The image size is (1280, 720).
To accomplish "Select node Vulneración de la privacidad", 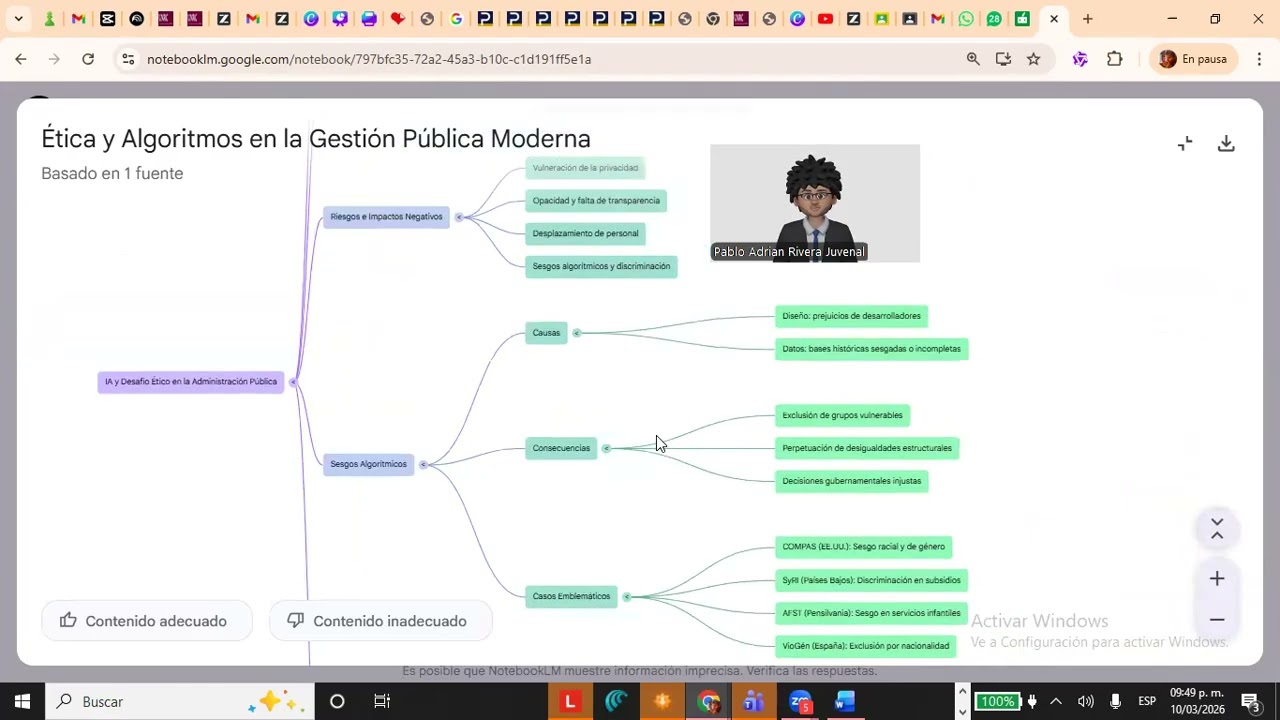I will pos(585,168).
